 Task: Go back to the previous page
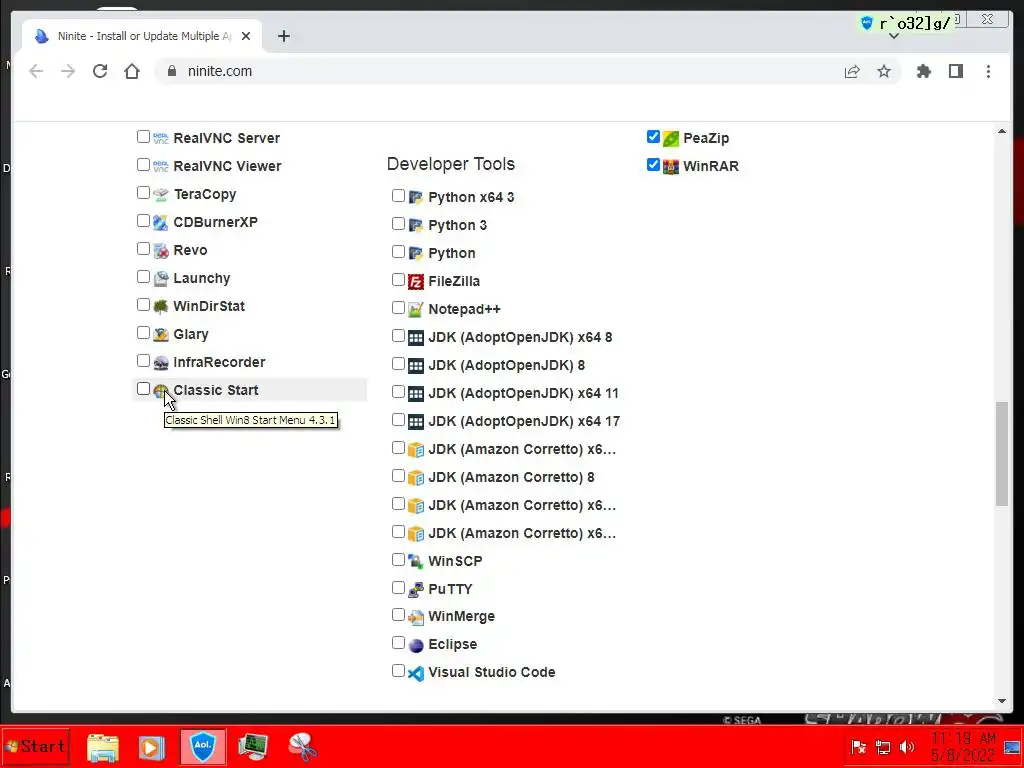pyautogui.click(x=36, y=71)
